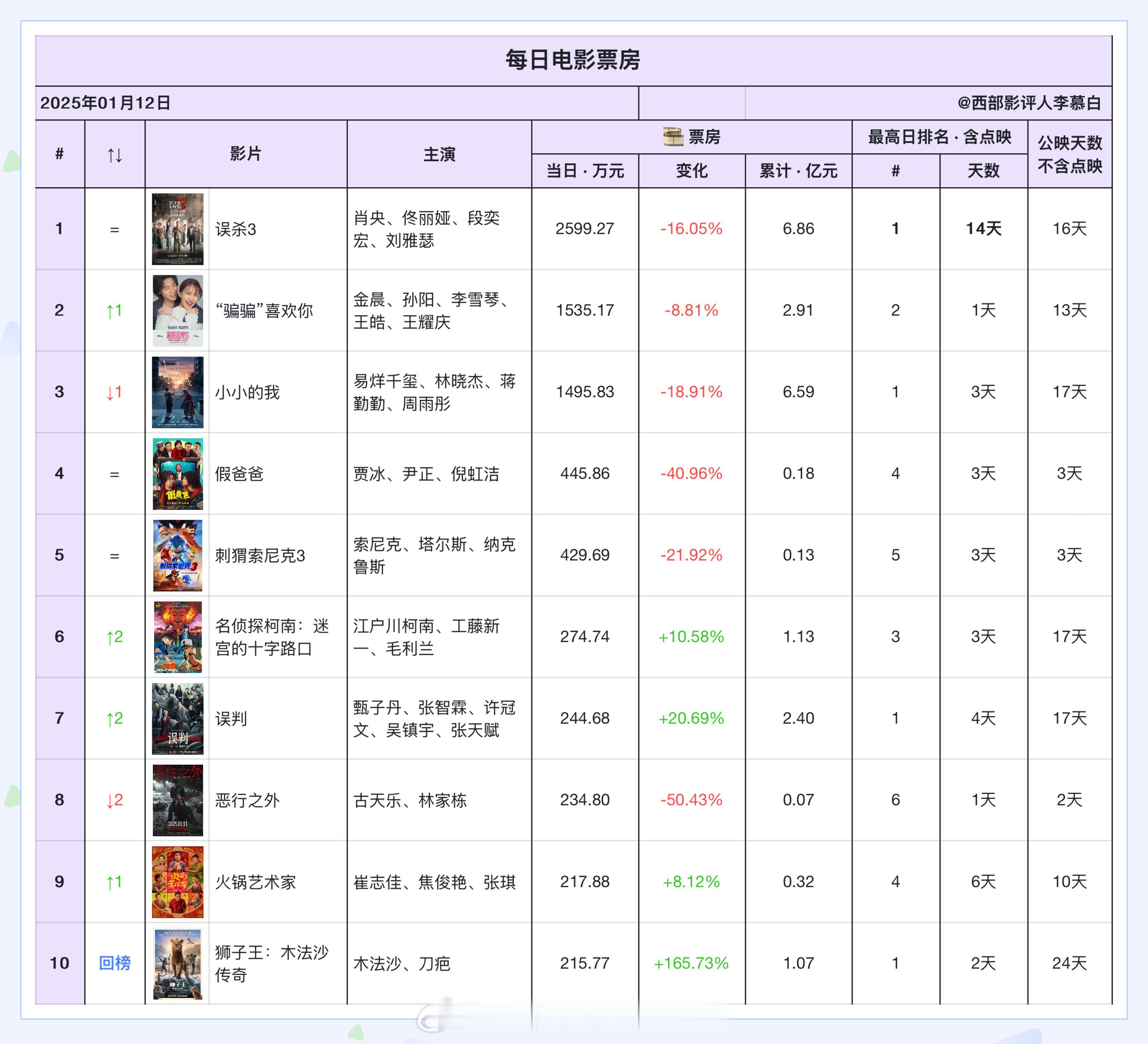The height and width of the screenshot is (1044, 1148).
Task: Open the 狮子王：木法沙传奇 poster thumbnail
Action: (178, 964)
